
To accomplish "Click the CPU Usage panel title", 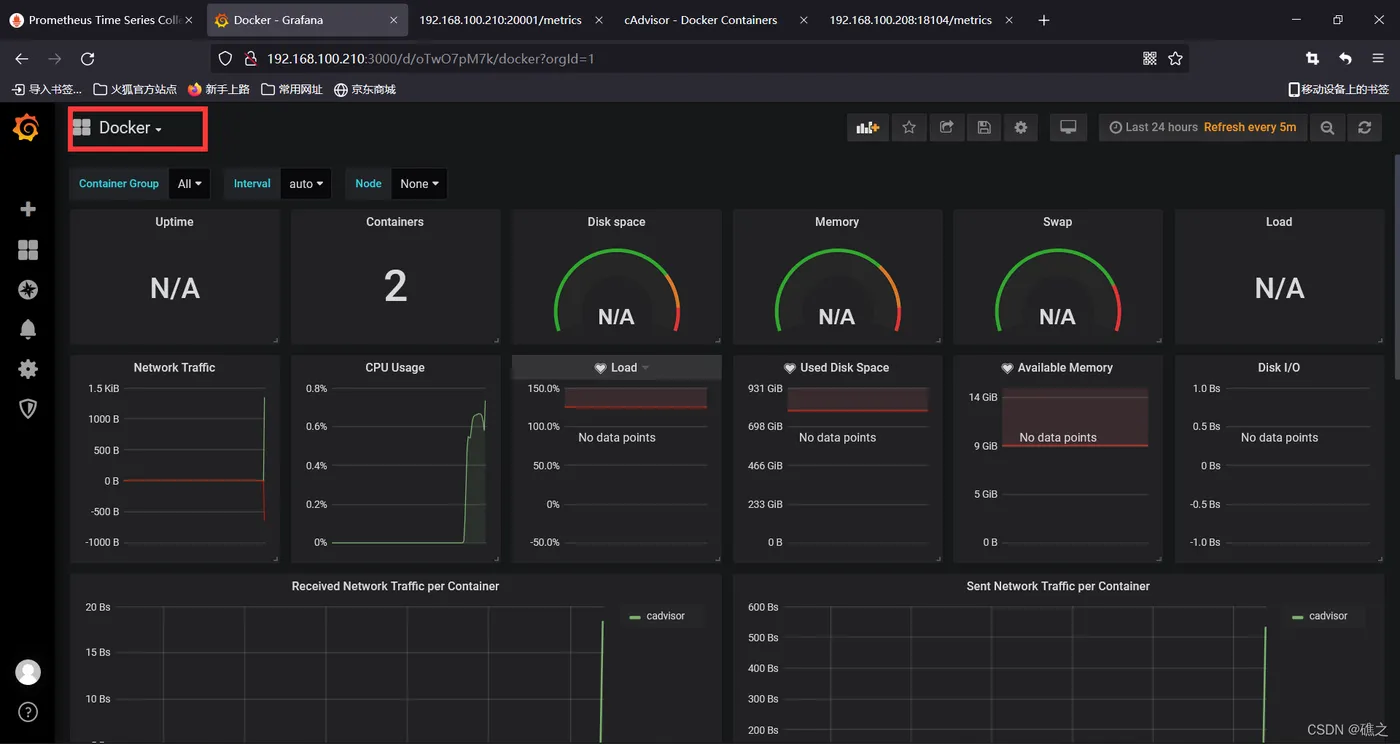I will [395, 368].
